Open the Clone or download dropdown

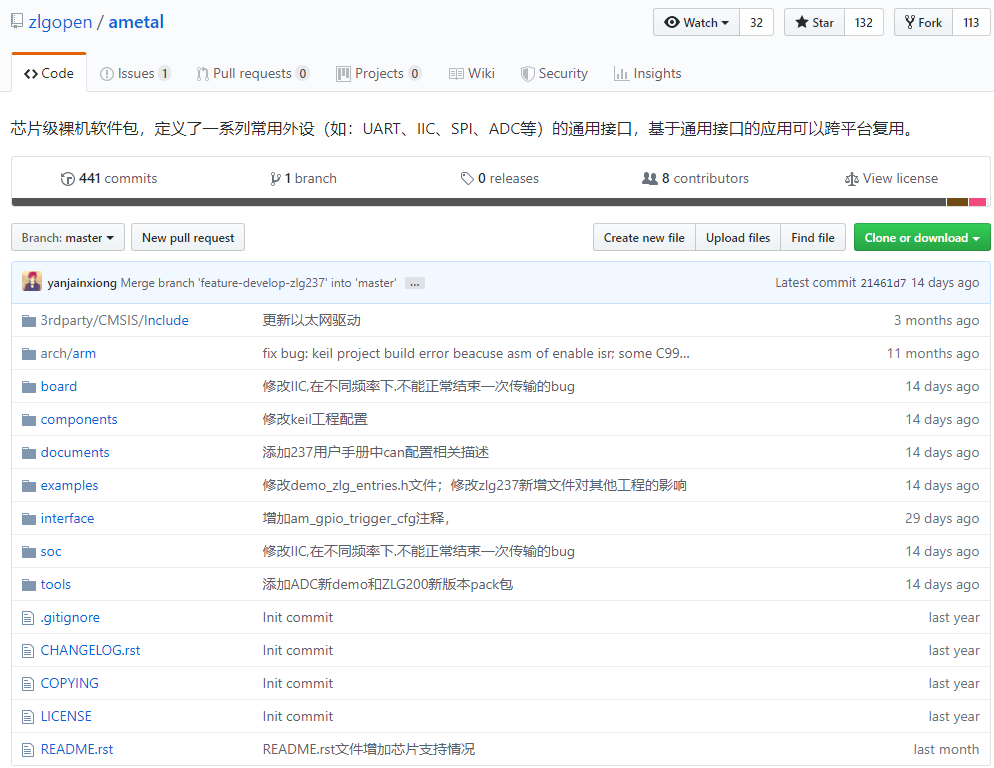922,238
